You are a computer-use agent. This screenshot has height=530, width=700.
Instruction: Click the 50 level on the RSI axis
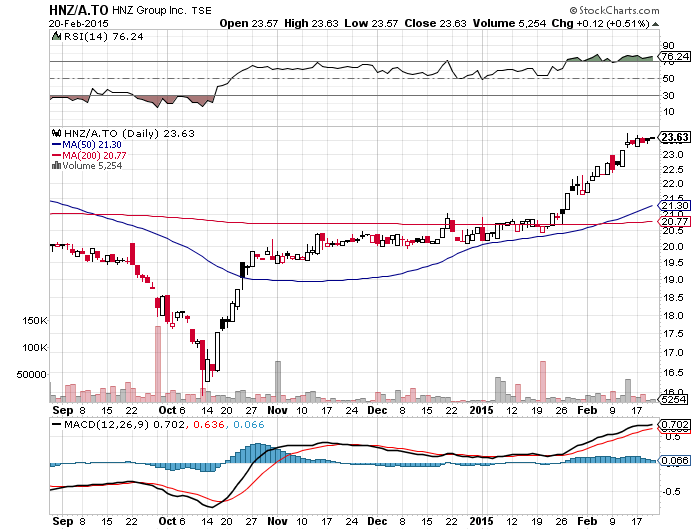click(668, 79)
